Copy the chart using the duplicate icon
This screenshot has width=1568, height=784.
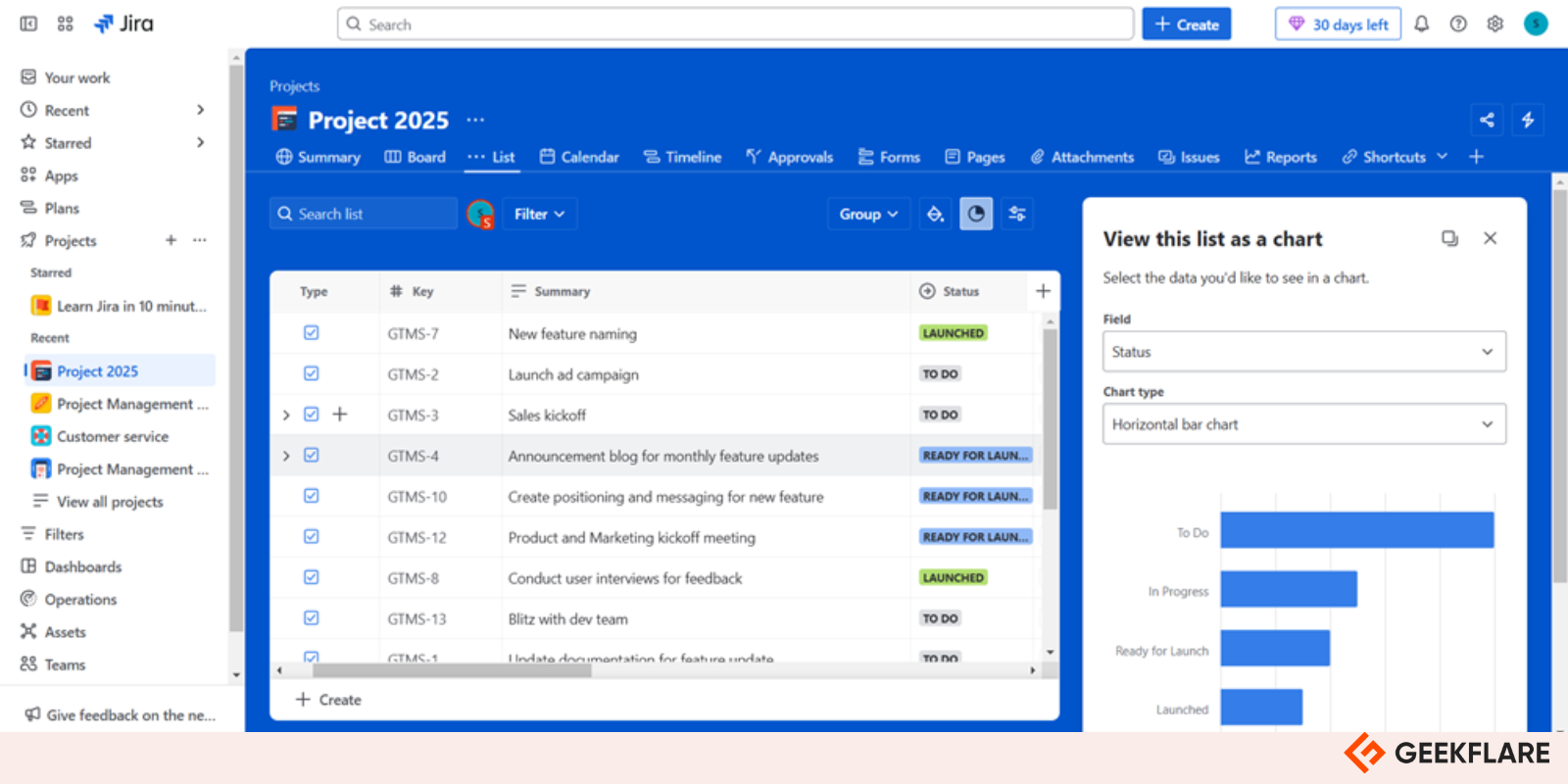point(1449,238)
